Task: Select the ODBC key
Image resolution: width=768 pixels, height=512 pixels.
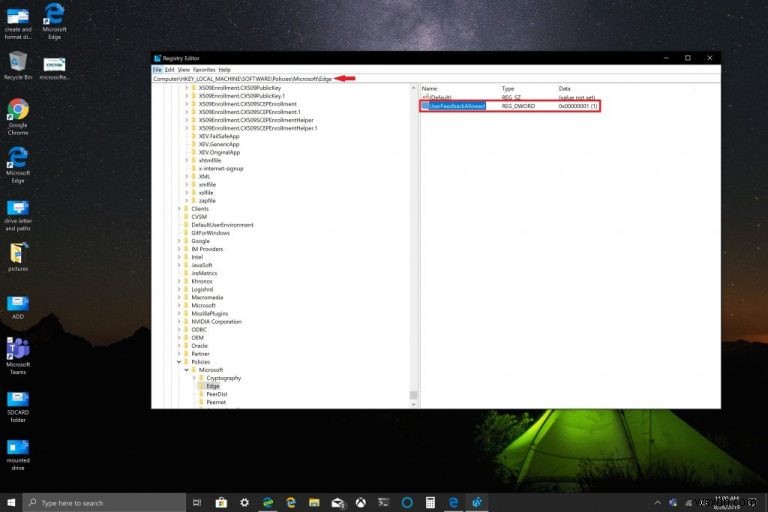Action: (x=198, y=330)
